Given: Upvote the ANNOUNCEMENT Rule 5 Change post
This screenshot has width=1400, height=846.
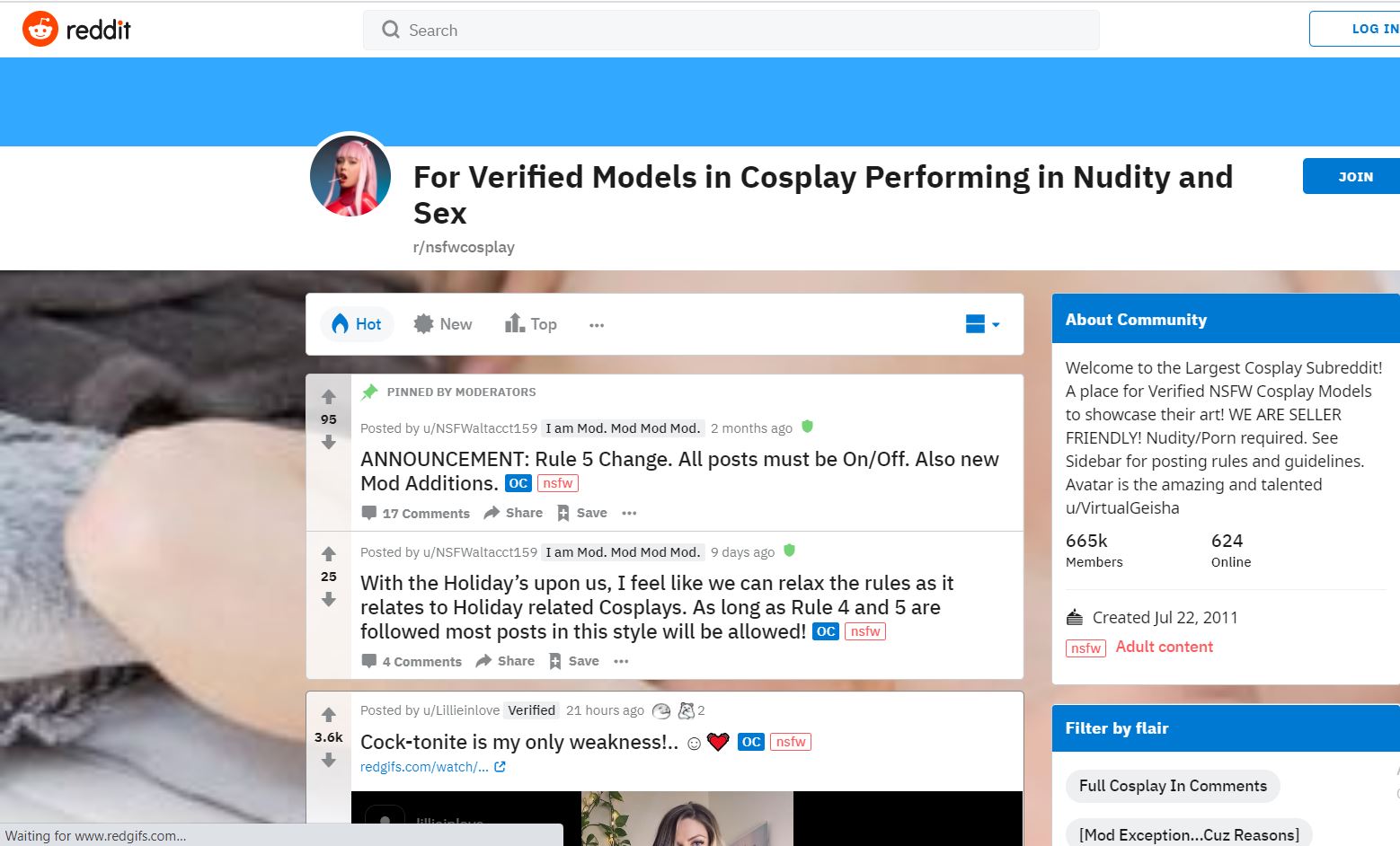Looking at the screenshot, I should (329, 397).
